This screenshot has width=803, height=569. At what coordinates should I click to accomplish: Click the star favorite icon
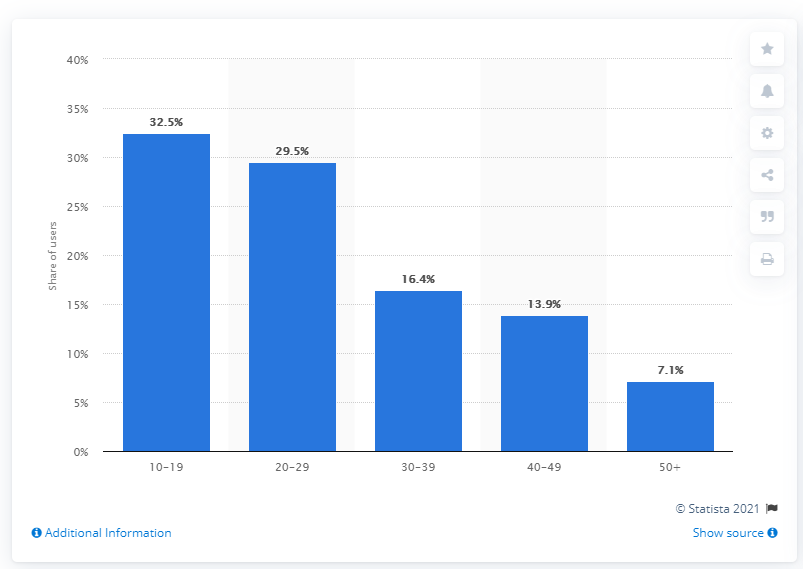point(767,48)
